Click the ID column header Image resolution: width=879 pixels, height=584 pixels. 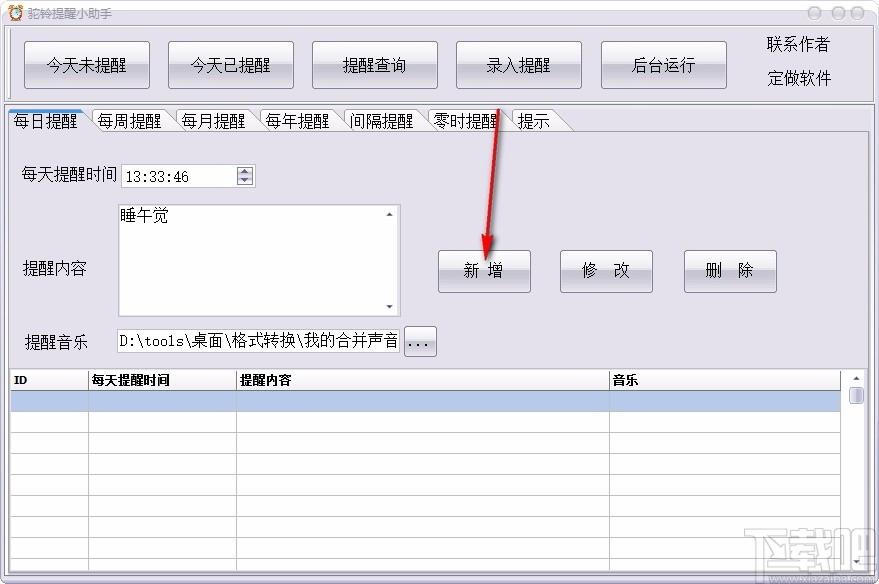click(49, 380)
